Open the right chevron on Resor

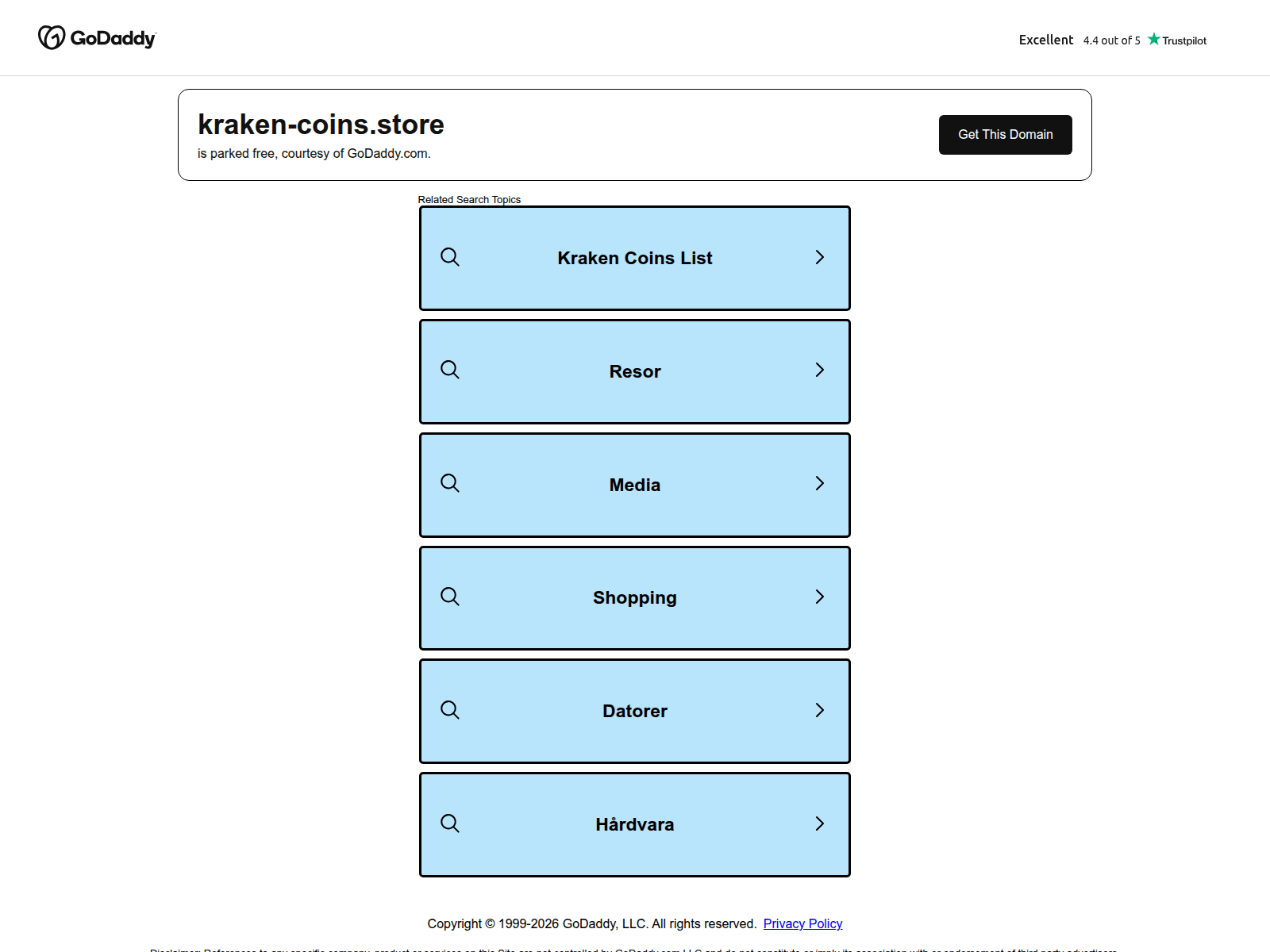tap(820, 370)
